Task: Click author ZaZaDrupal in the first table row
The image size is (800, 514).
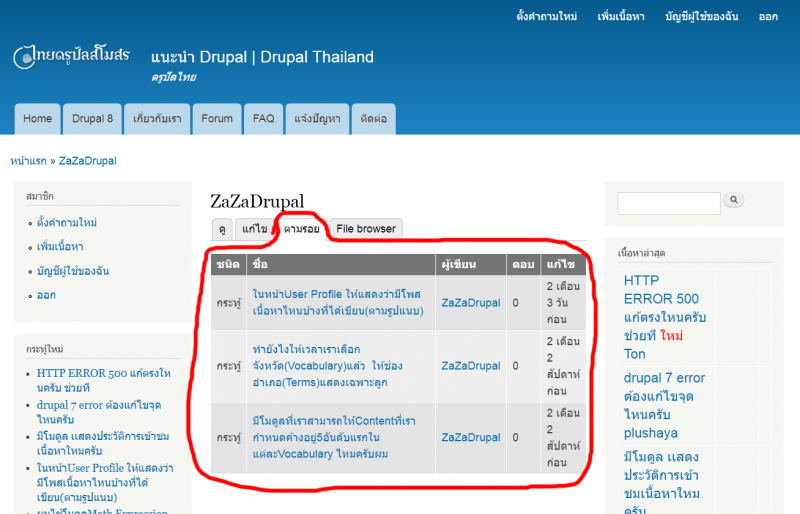Action: (x=470, y=303)
